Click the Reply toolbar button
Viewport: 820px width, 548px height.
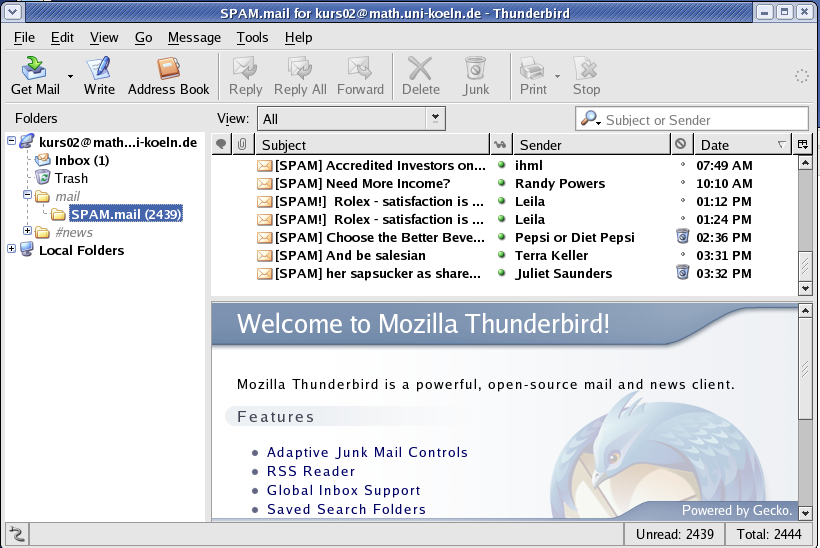[x=245, y=75]
